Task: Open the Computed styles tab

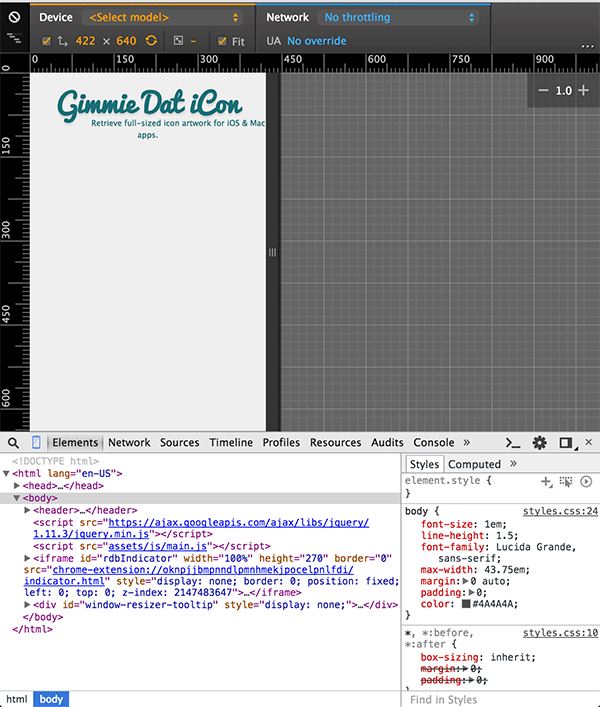Action: pos(474,464)
